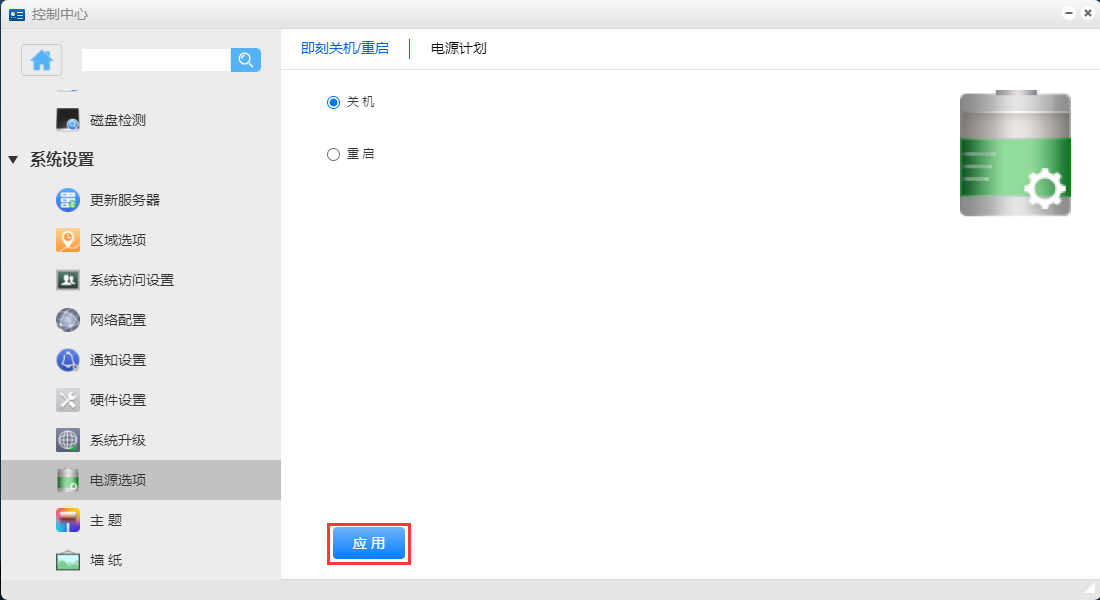1100x600 pixels.
Task: Open the 系统升级 system upgrade icon
Action: click(x=68, y=440)
